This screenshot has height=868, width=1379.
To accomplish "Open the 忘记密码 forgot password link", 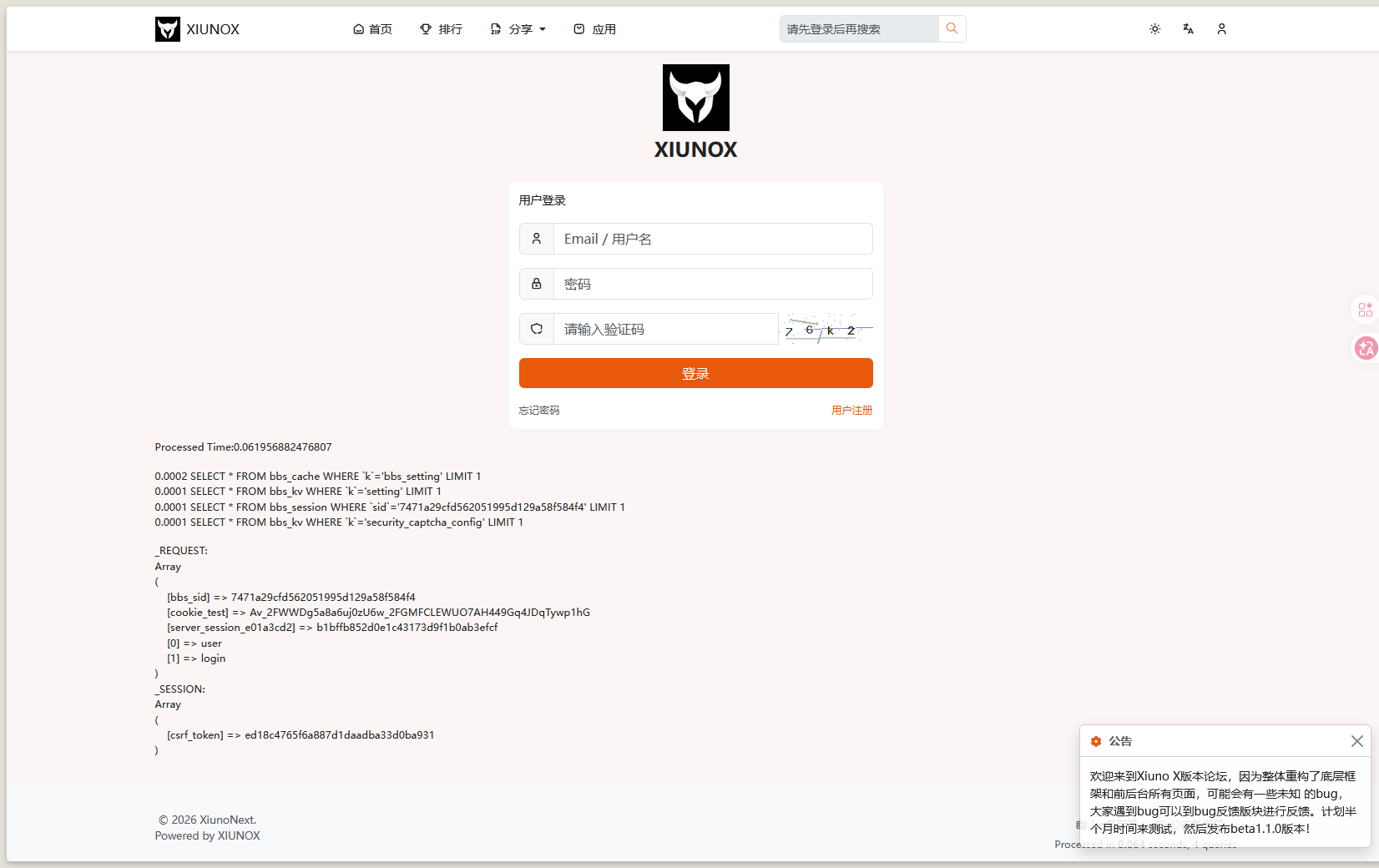I will [x=539, y=411].
